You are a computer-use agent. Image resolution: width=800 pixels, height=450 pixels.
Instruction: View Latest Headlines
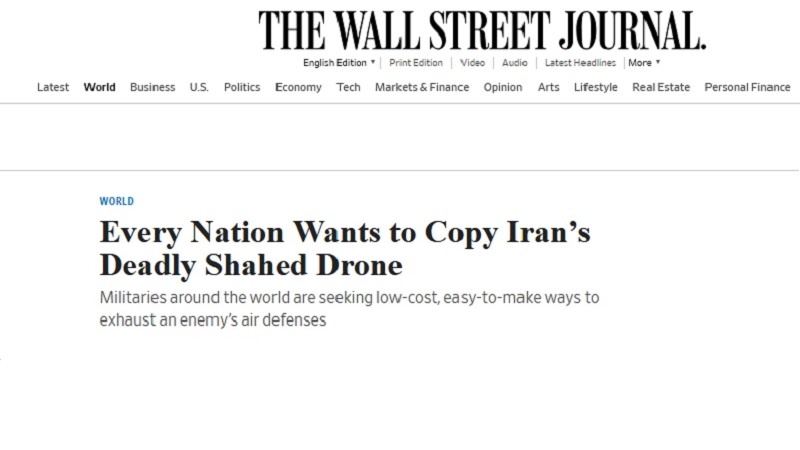tap(580, 63)
